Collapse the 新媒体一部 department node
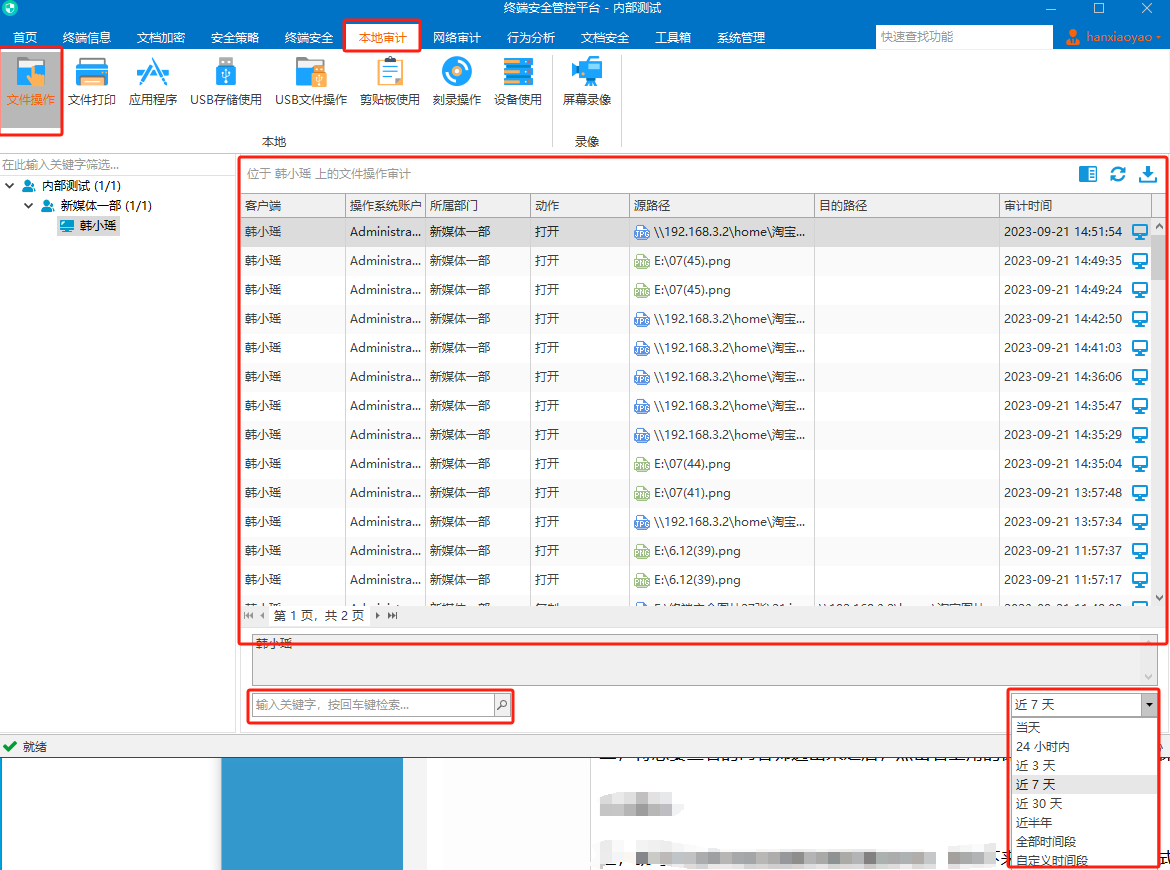This screenshot has width=1170, height=870. [28, 205]
